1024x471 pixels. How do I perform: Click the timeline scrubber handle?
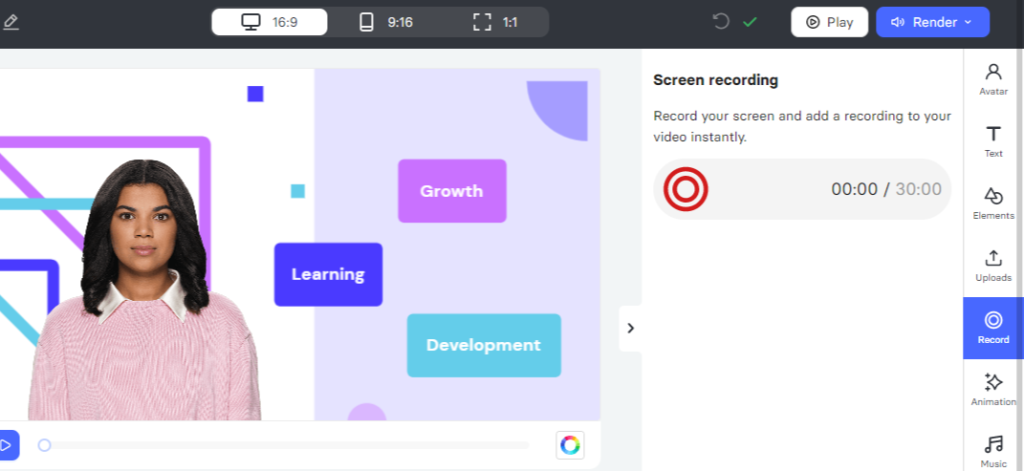point(44,446)
